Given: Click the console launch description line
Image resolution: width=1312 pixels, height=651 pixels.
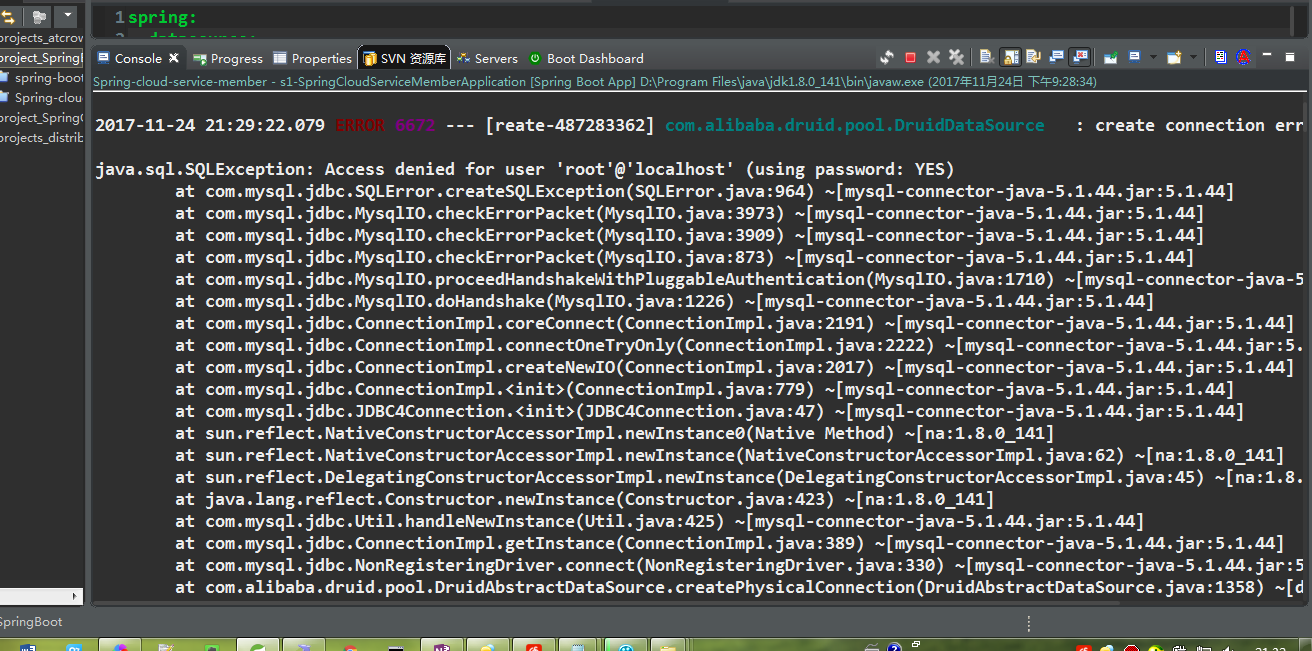Looking at the screenshot, I should click(x=595, y=81).
